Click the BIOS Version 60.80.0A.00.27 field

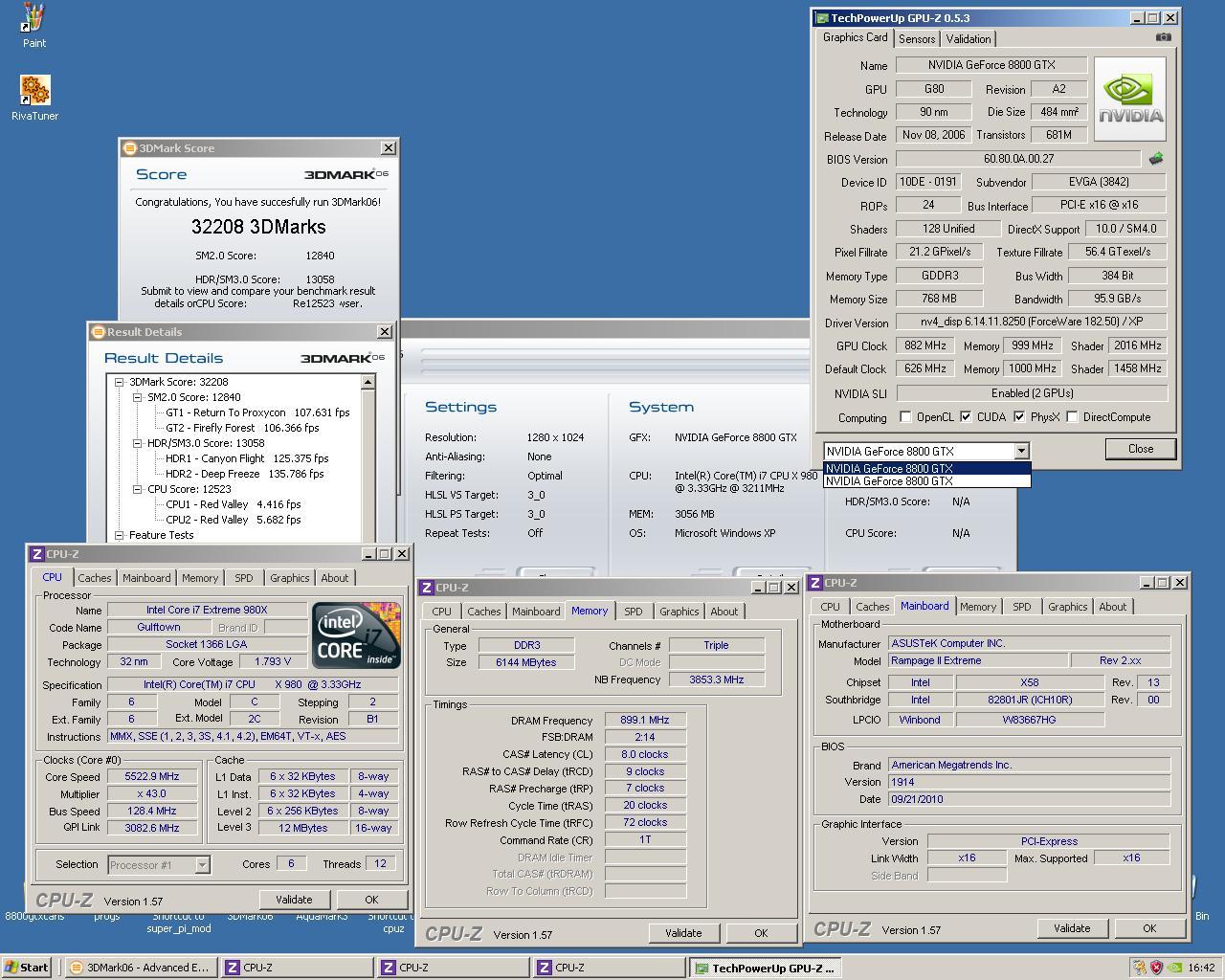pyautogui.click(x=1018, y=159)
